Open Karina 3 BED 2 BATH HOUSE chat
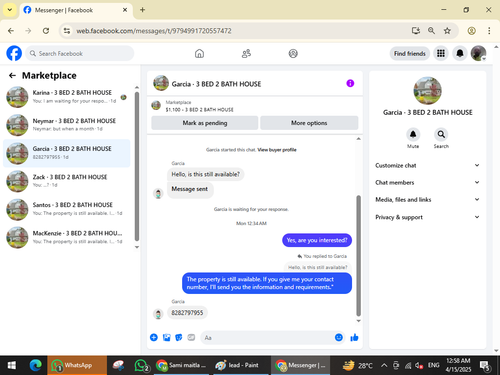This screenshot has width=500, height=375. (x=67, y=97)
